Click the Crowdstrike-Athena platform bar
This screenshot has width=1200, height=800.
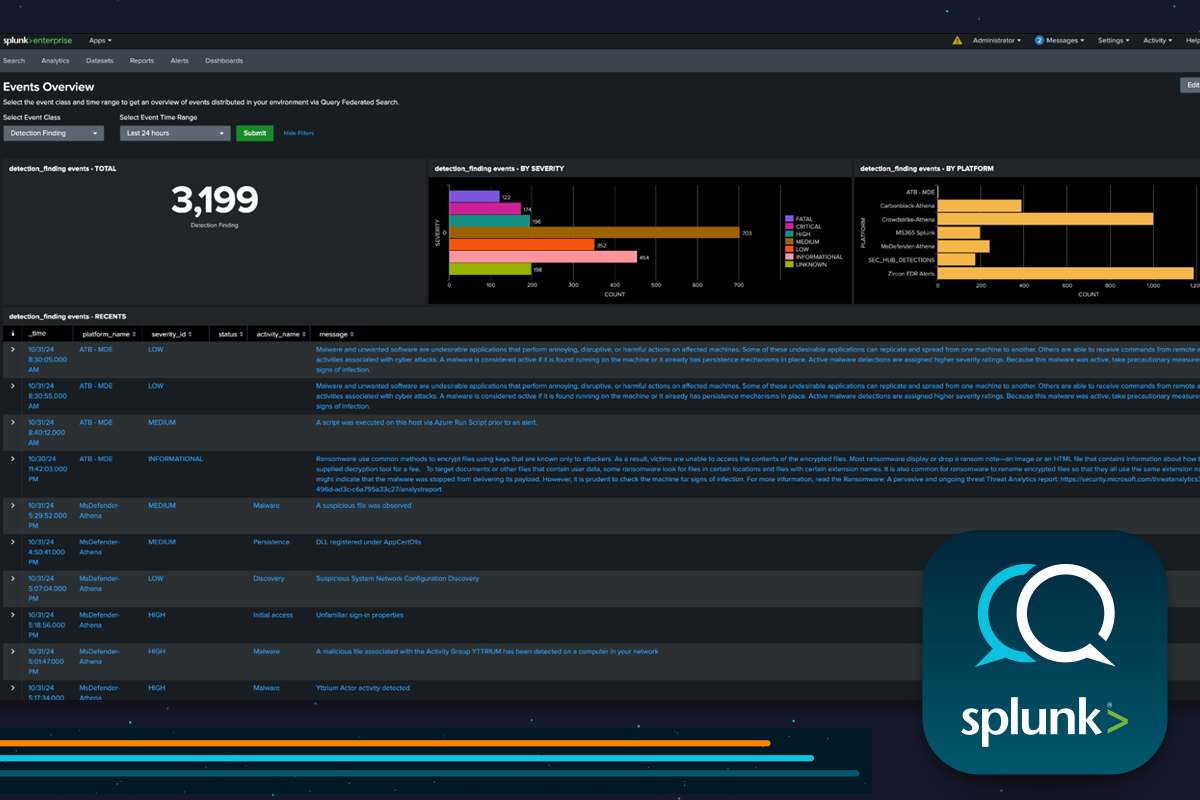1045,218
